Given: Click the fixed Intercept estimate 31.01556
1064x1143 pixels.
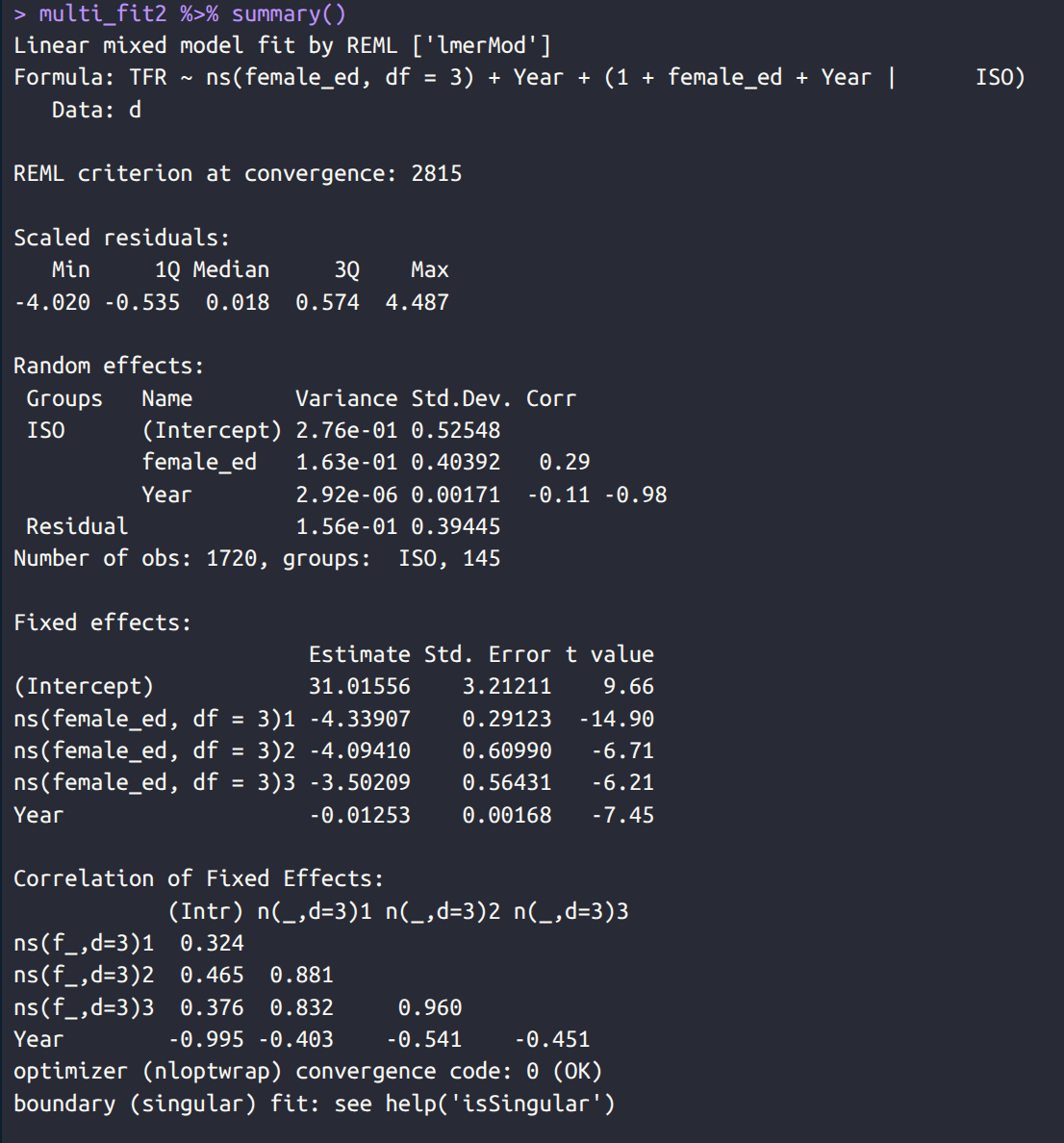Looking at the screenshot, I should pyautogui.click(x=359, y=687).
